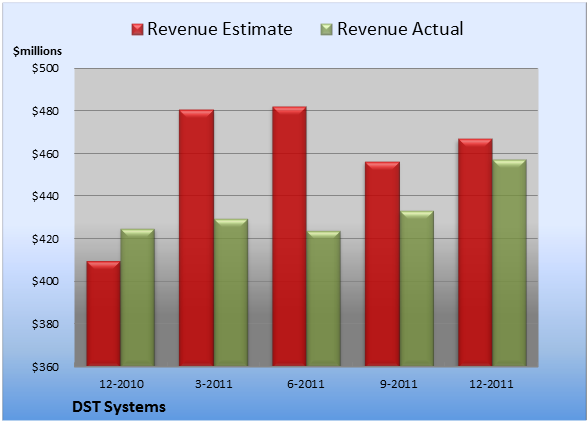Screen dimensions: 588x422
Task: Select the green actual bar for 12-2010
Action: coord(137,297)
